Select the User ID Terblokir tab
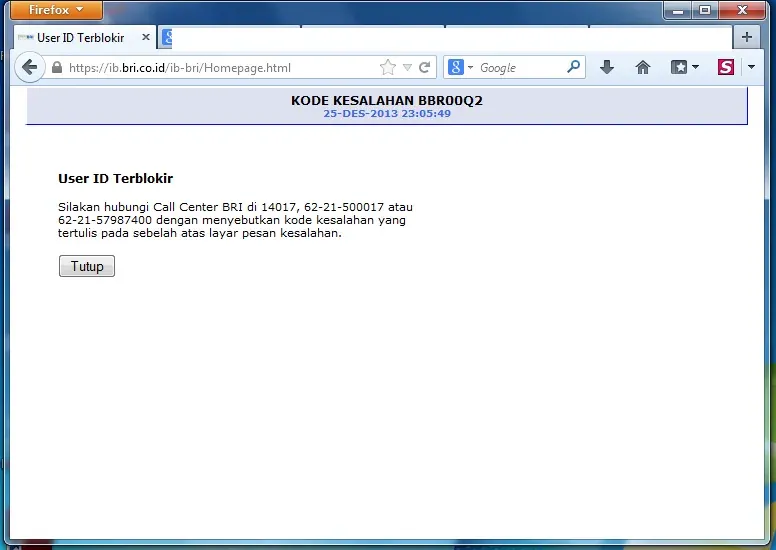Screen dimensions: 776x550 pyautogui.click(x=80, y=38)
